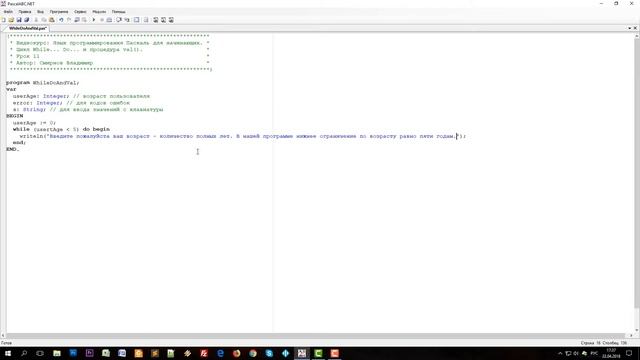Open the Помощь menu
This screenshot has height=360, width=640.
point(119,12)
